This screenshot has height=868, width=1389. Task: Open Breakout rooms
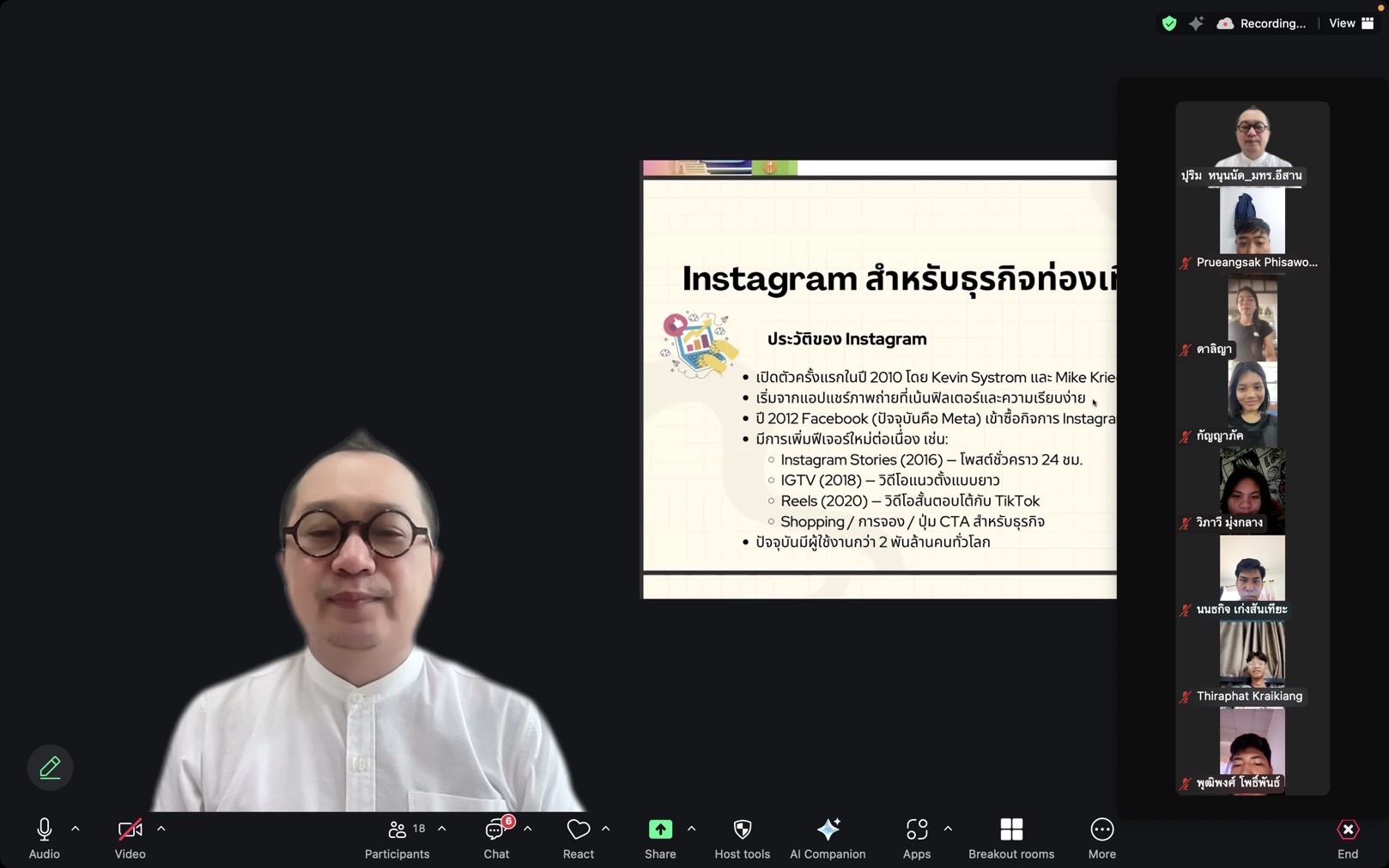[x=1010, y=837]
